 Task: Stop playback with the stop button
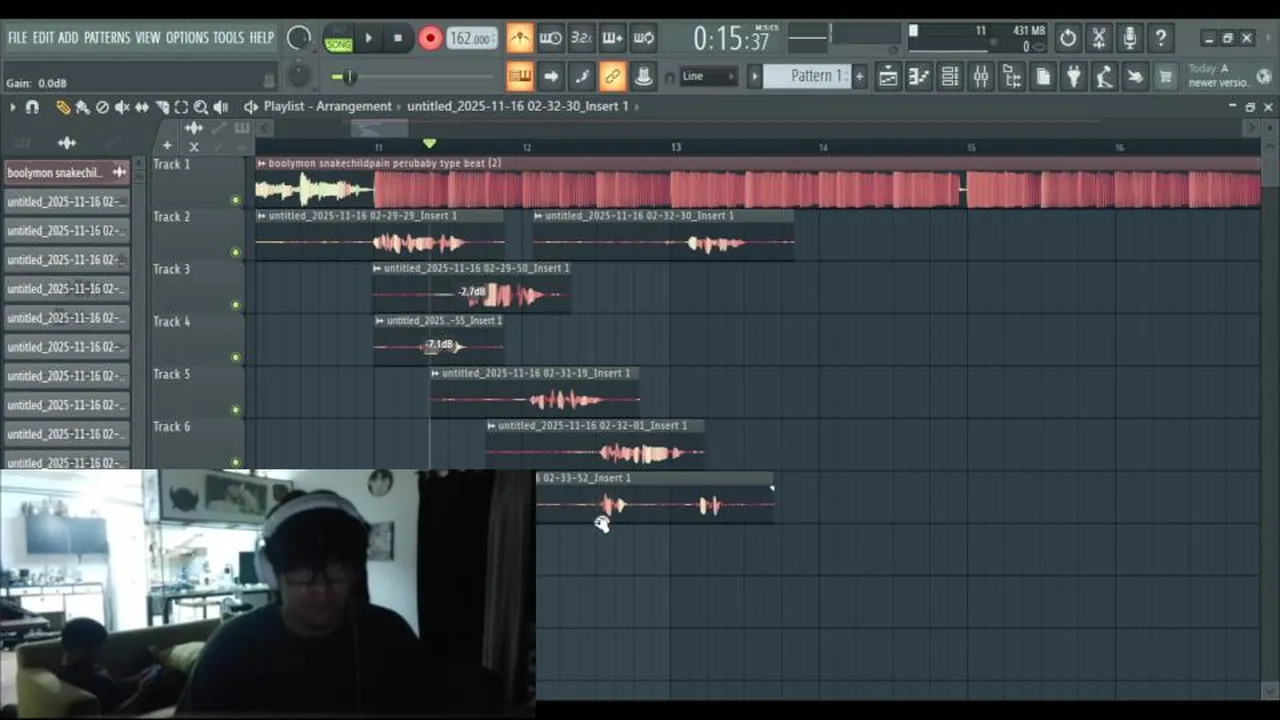tap(397, 38)
